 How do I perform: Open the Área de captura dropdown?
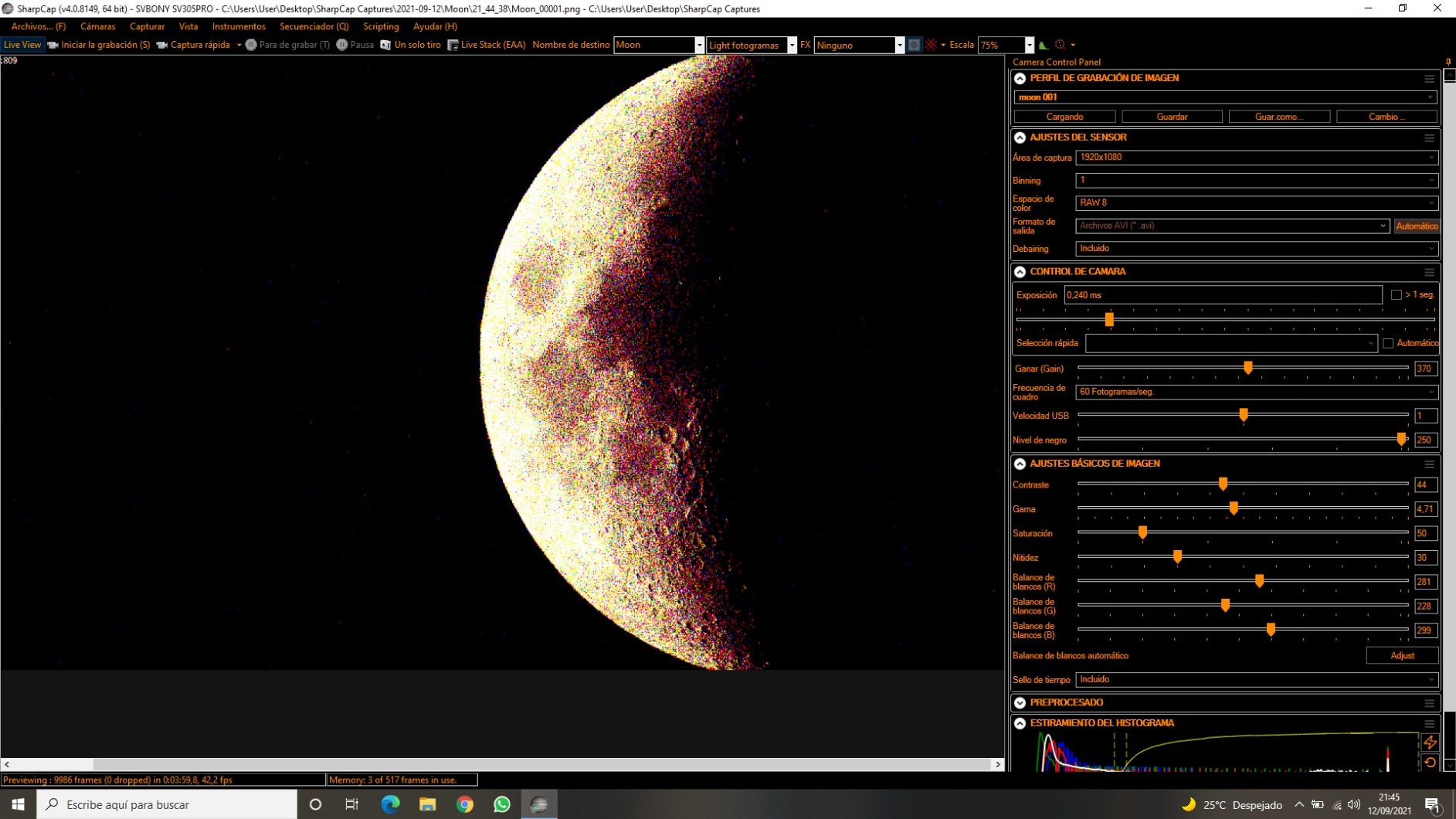[x=1256, y=158]
